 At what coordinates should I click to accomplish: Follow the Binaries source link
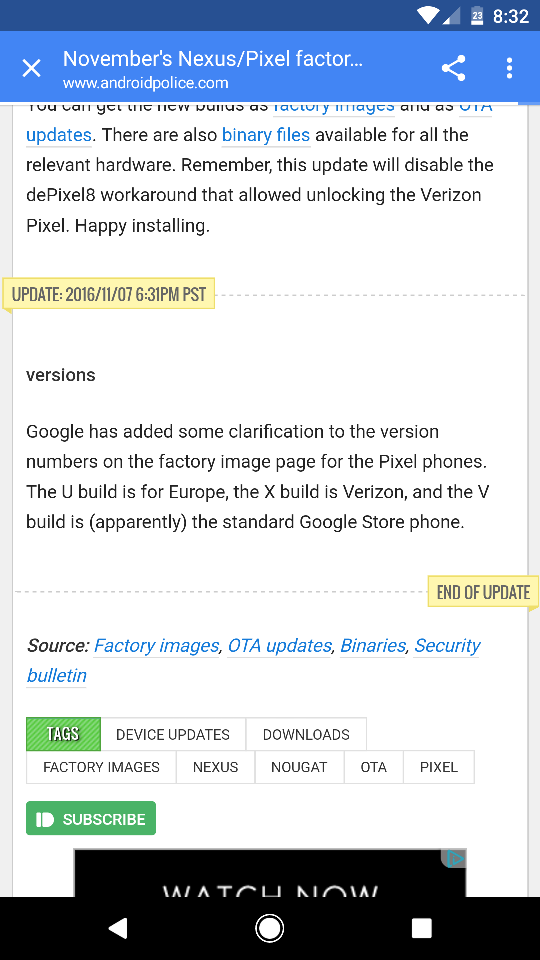[x=373, y=646]
